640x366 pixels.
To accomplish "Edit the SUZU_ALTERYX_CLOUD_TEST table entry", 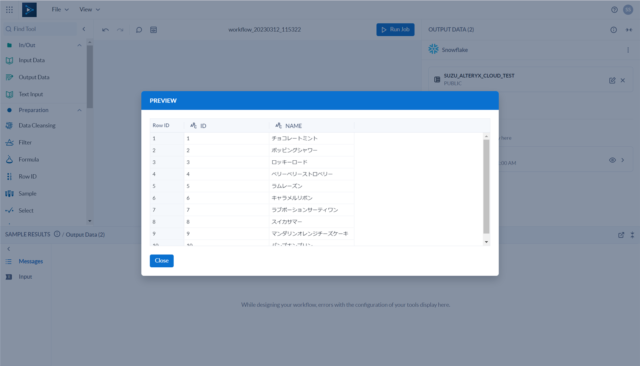I will pos(612,80).
